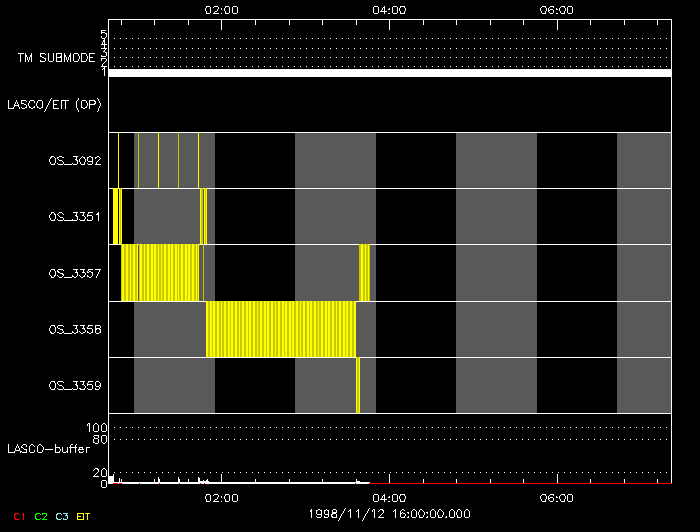700x532 pixels.
Task: Click the OS_3357 row label
Action: [x=75, y=273]
